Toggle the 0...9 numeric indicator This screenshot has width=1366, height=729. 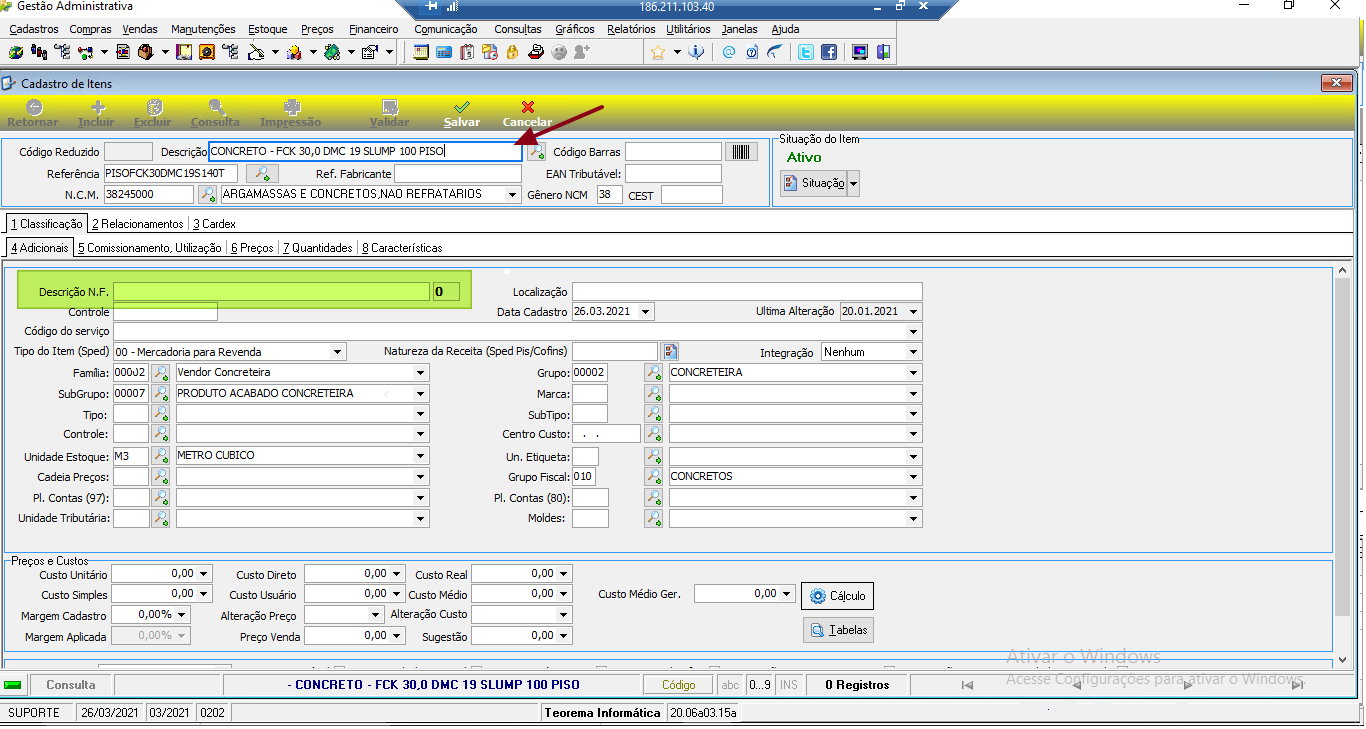pos(759,685)
